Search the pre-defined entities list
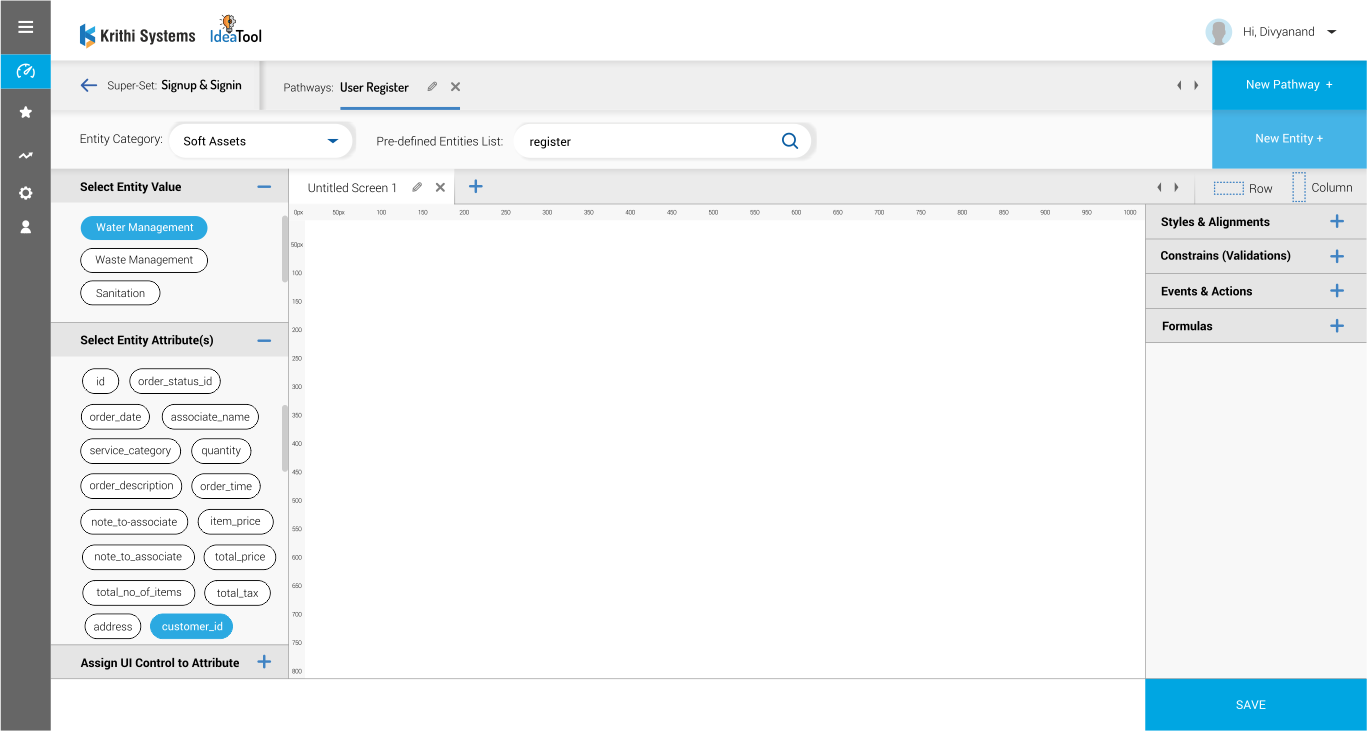This screenshot has height=731, width=1367. pos(790,141)
